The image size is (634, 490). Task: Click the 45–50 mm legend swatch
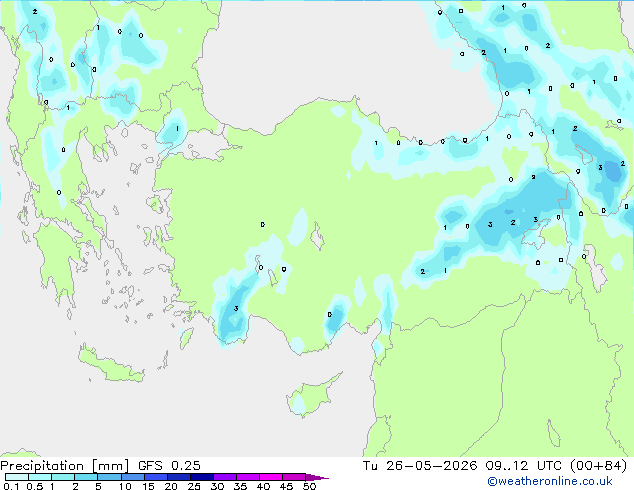coord(294,477)
